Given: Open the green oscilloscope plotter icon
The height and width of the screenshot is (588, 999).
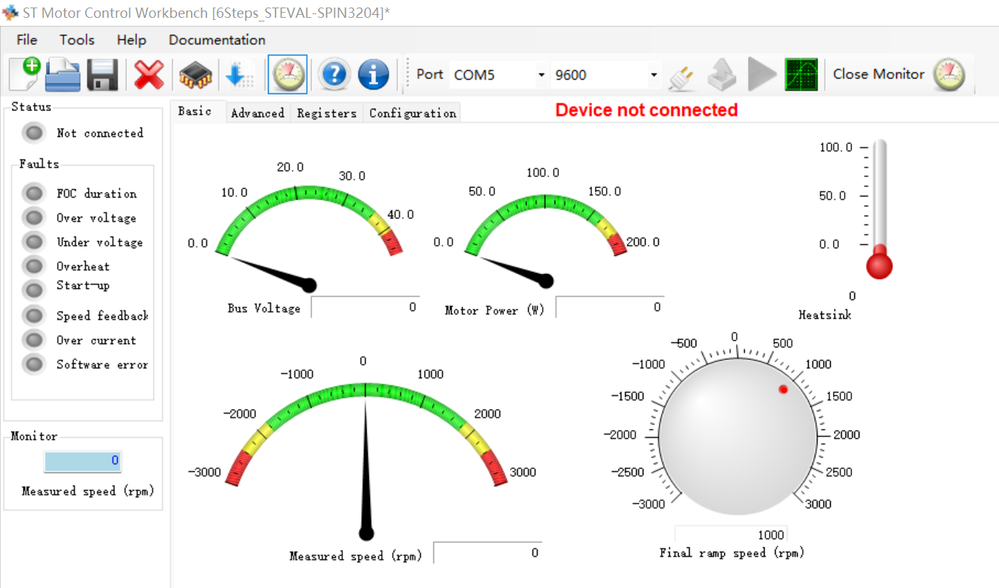Looking at the screenshot, I should [801, 75].
